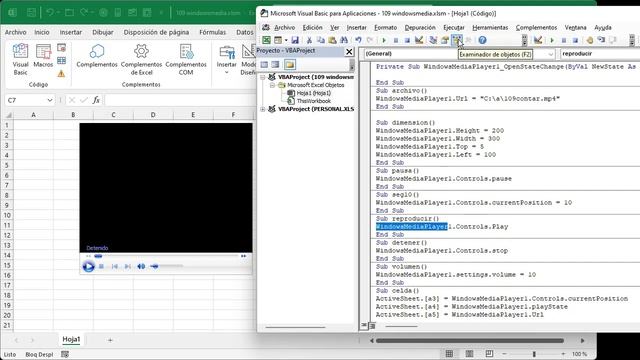This screenshot has height=360, width=640.
Task: Click the View Object icon in Project panel
Action: click(x=276, y=64)
